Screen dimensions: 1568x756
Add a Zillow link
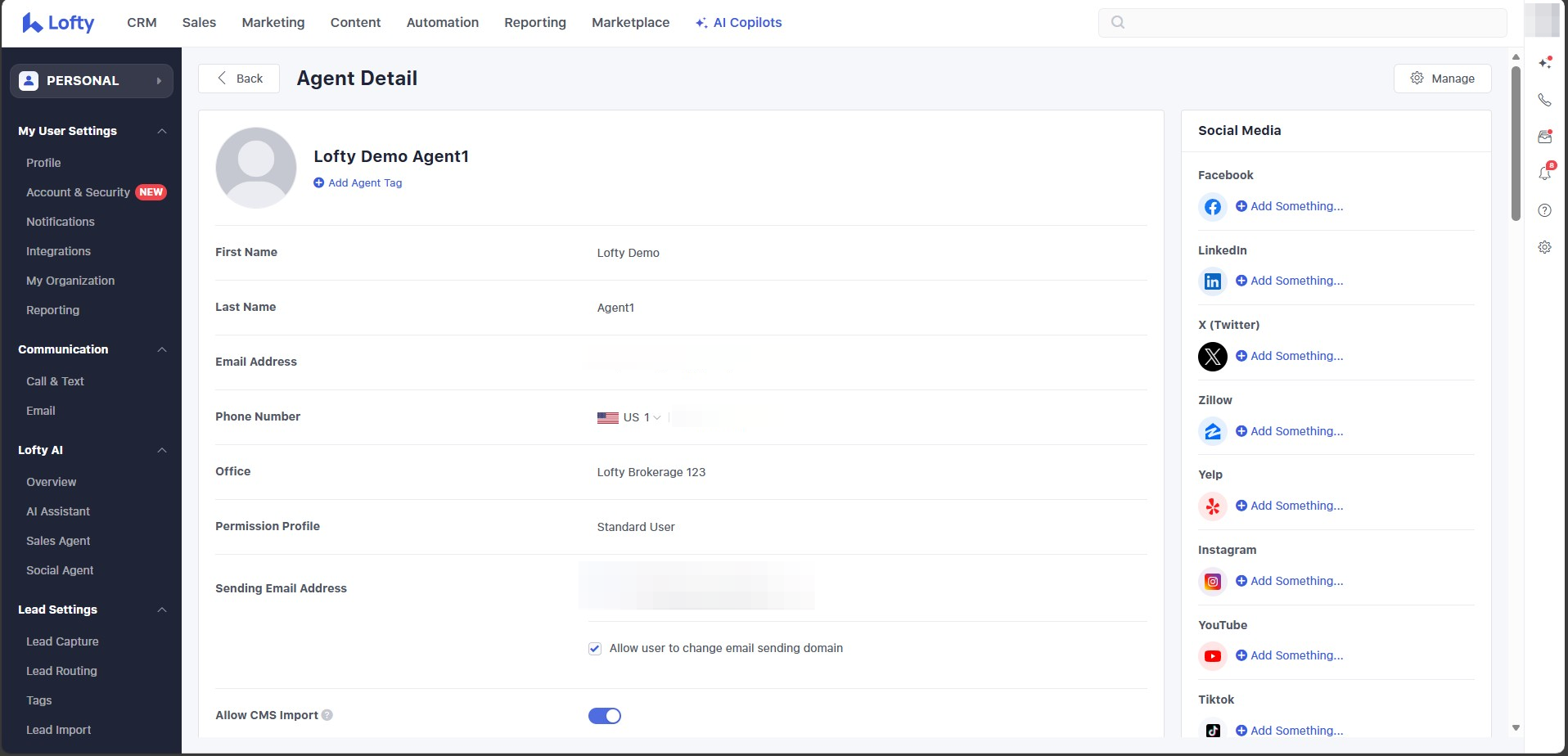coord(1290,431)
